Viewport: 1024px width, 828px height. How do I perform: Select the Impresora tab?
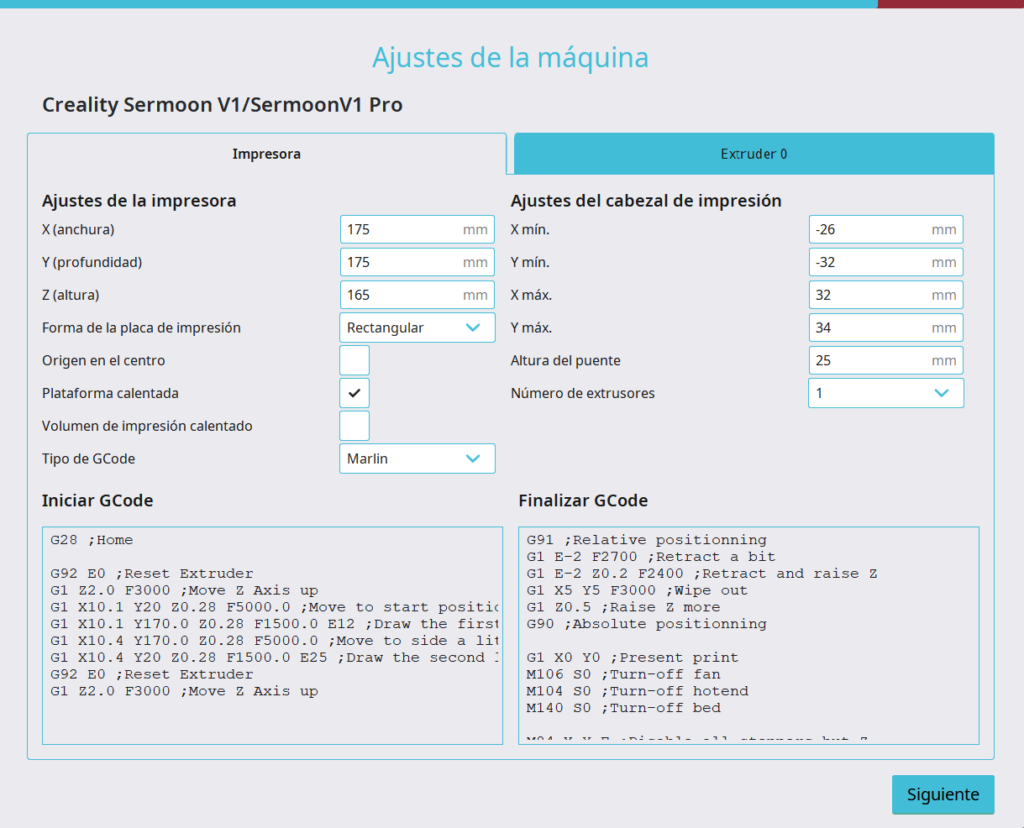pos(266,154)
